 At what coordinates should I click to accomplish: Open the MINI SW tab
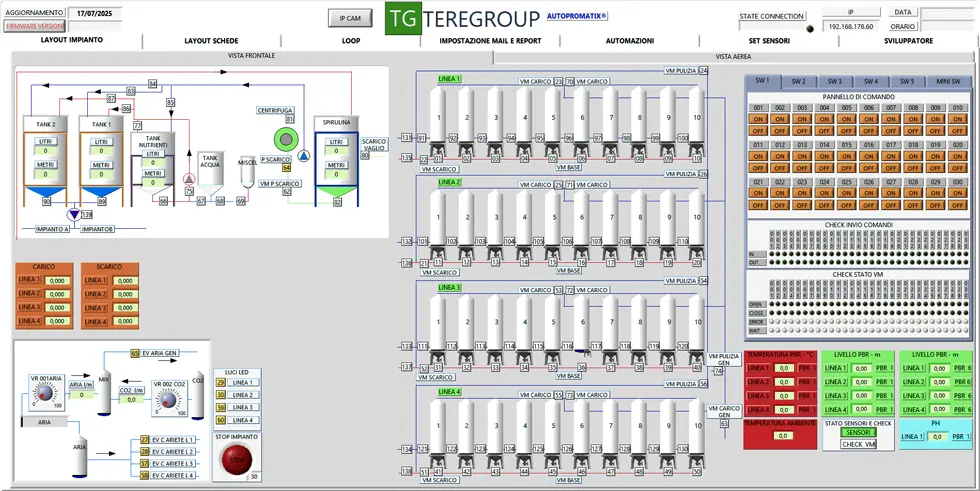tap(944, 81)
